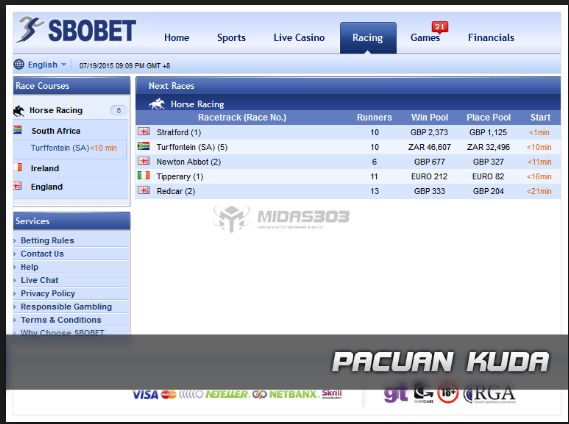
Task: Click the South Africa flag in the sidebar
Action: [x=17, y=130]
